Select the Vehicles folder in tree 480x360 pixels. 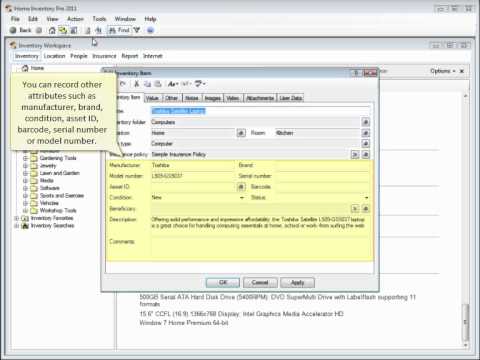pyautogui.click(x=49, y=203)
